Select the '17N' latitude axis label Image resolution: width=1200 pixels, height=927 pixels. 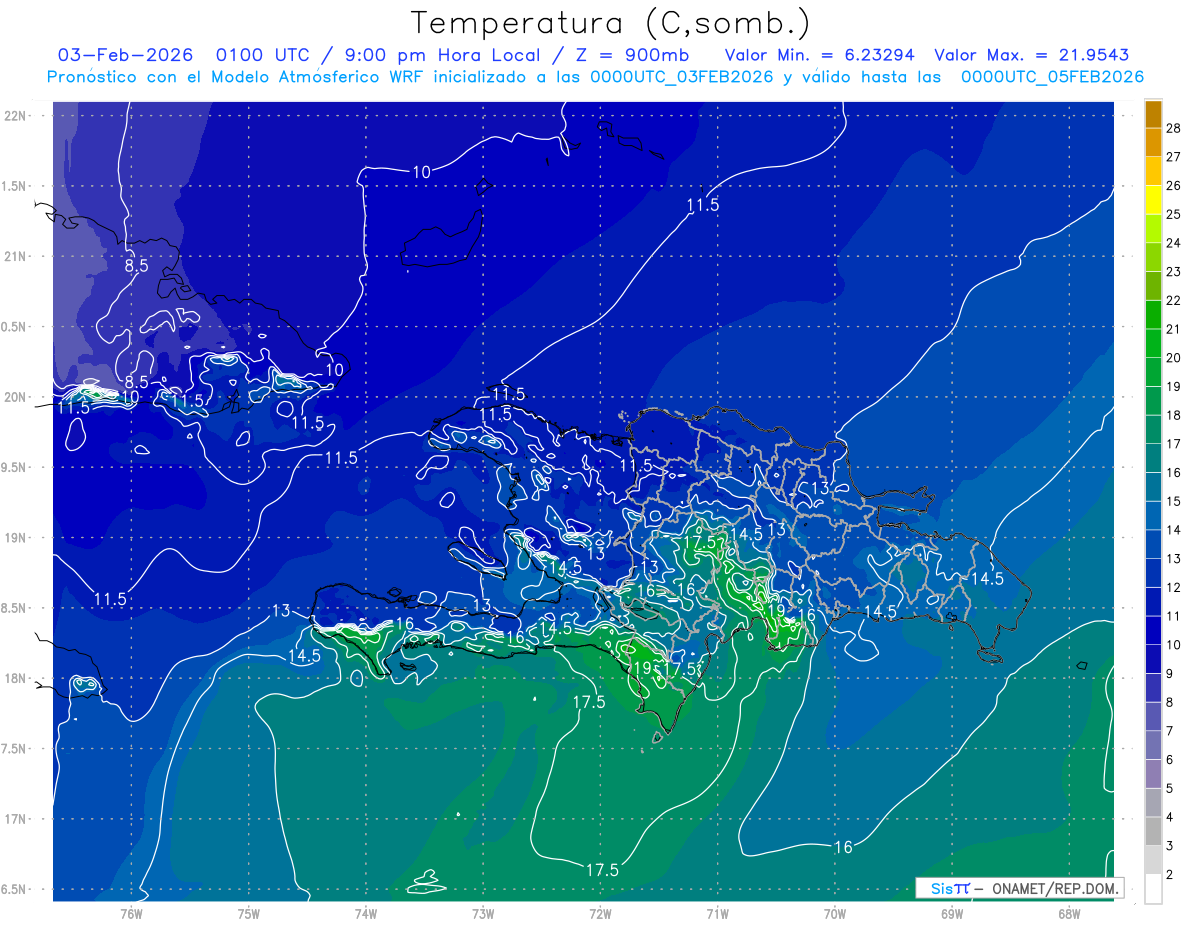point(14,819)
